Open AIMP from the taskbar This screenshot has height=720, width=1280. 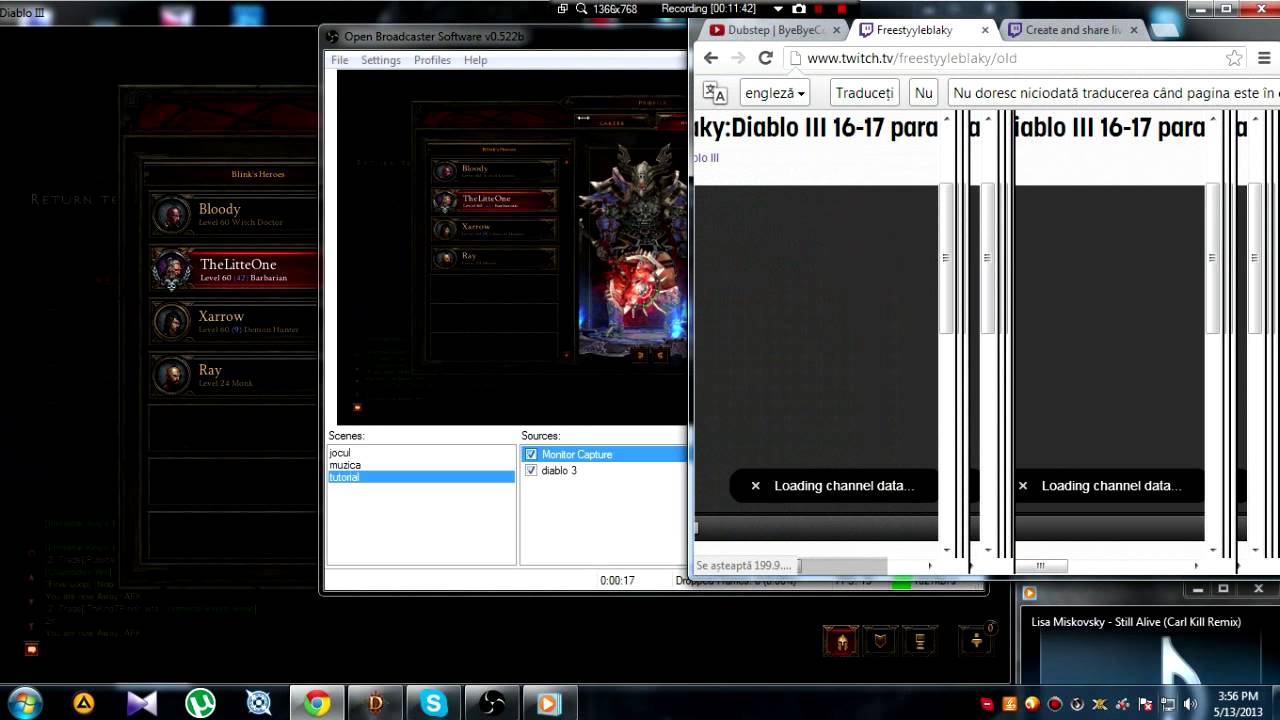coord(83,703)
